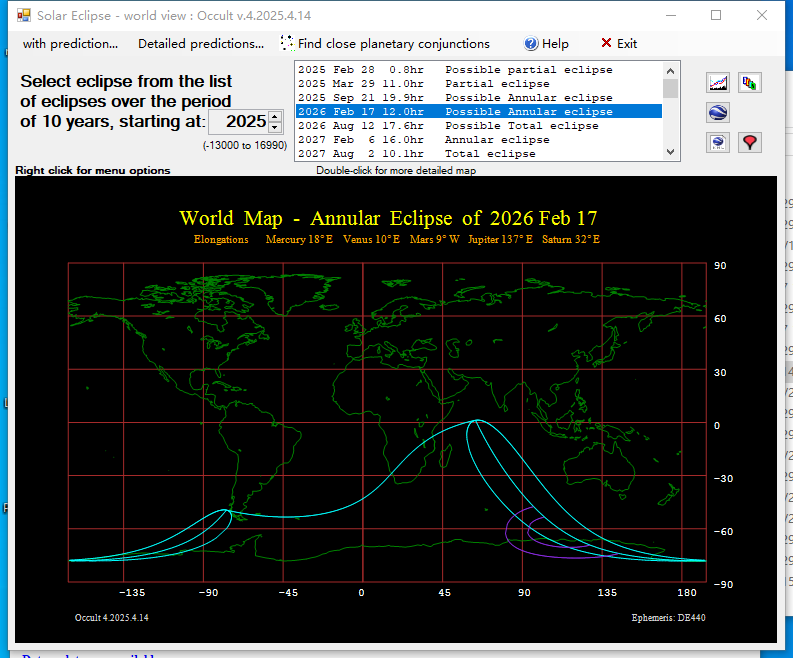Click the eclipse list scroll-down arrow

671,152
